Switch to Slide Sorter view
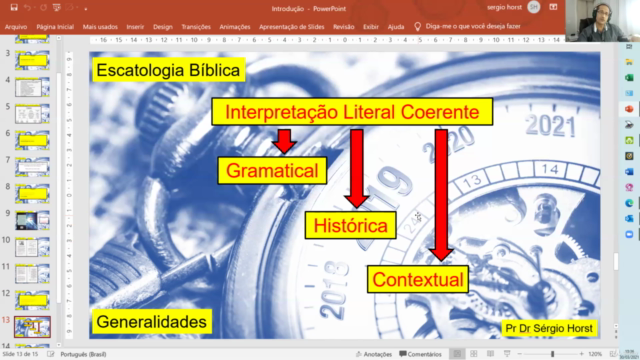The height and width of the screenshot is (360, 640). (473, 354)
